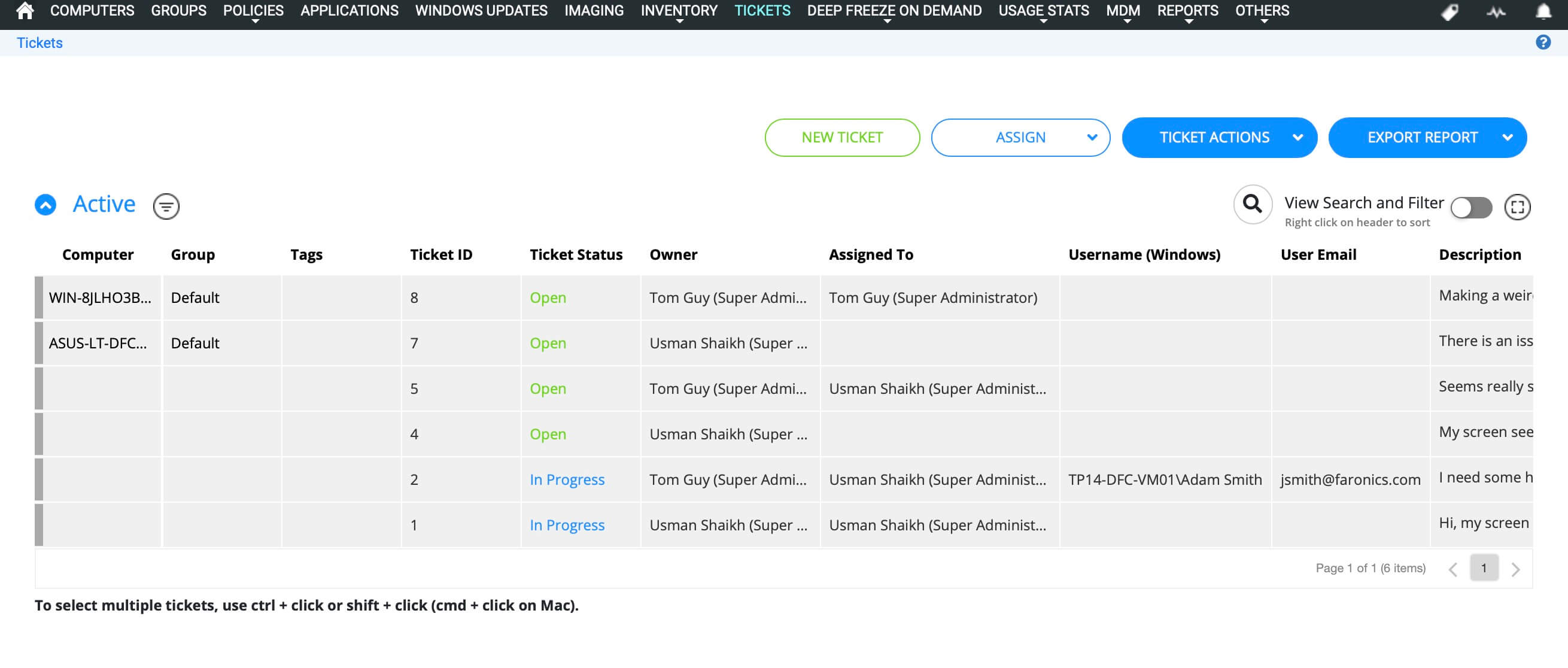Click the Home icon in the navigation bar
This screenshot has width=1568, height=668.
(x=25, y=10)
